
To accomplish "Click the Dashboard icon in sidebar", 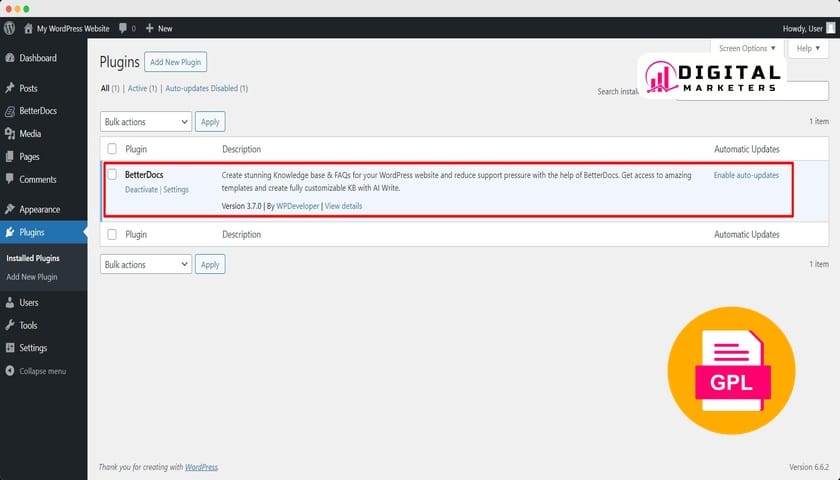I will coord(9,58).
